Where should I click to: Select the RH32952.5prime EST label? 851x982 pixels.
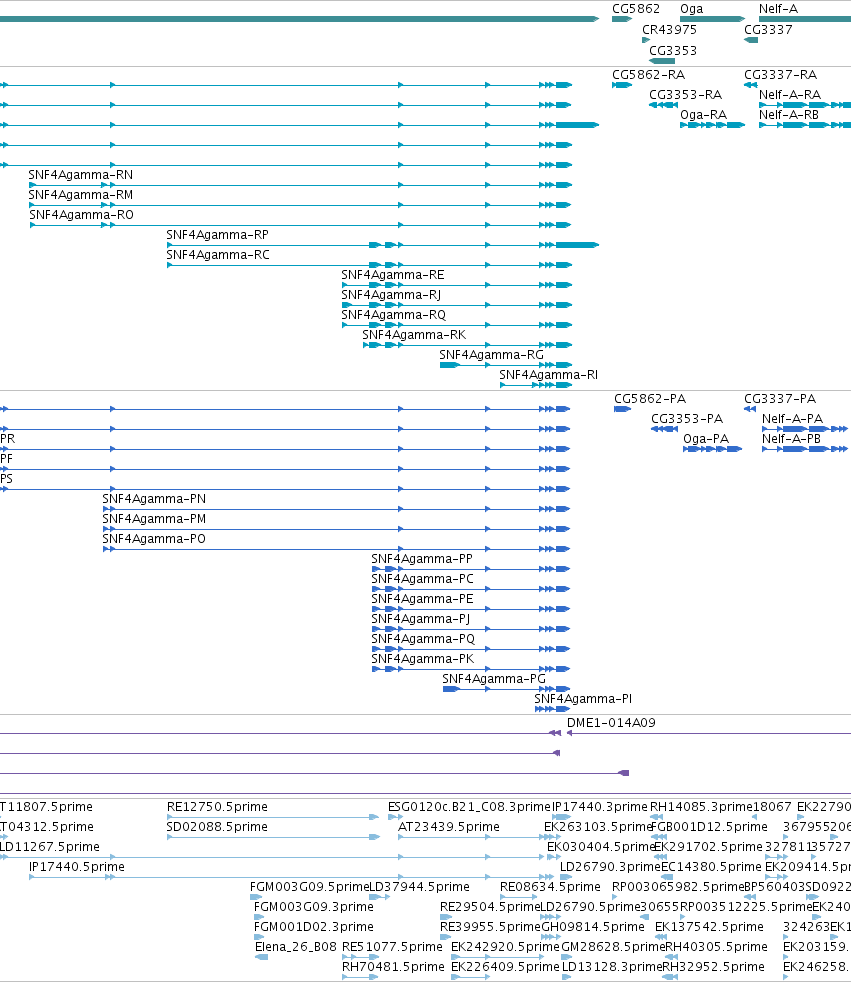coord(713,968)
